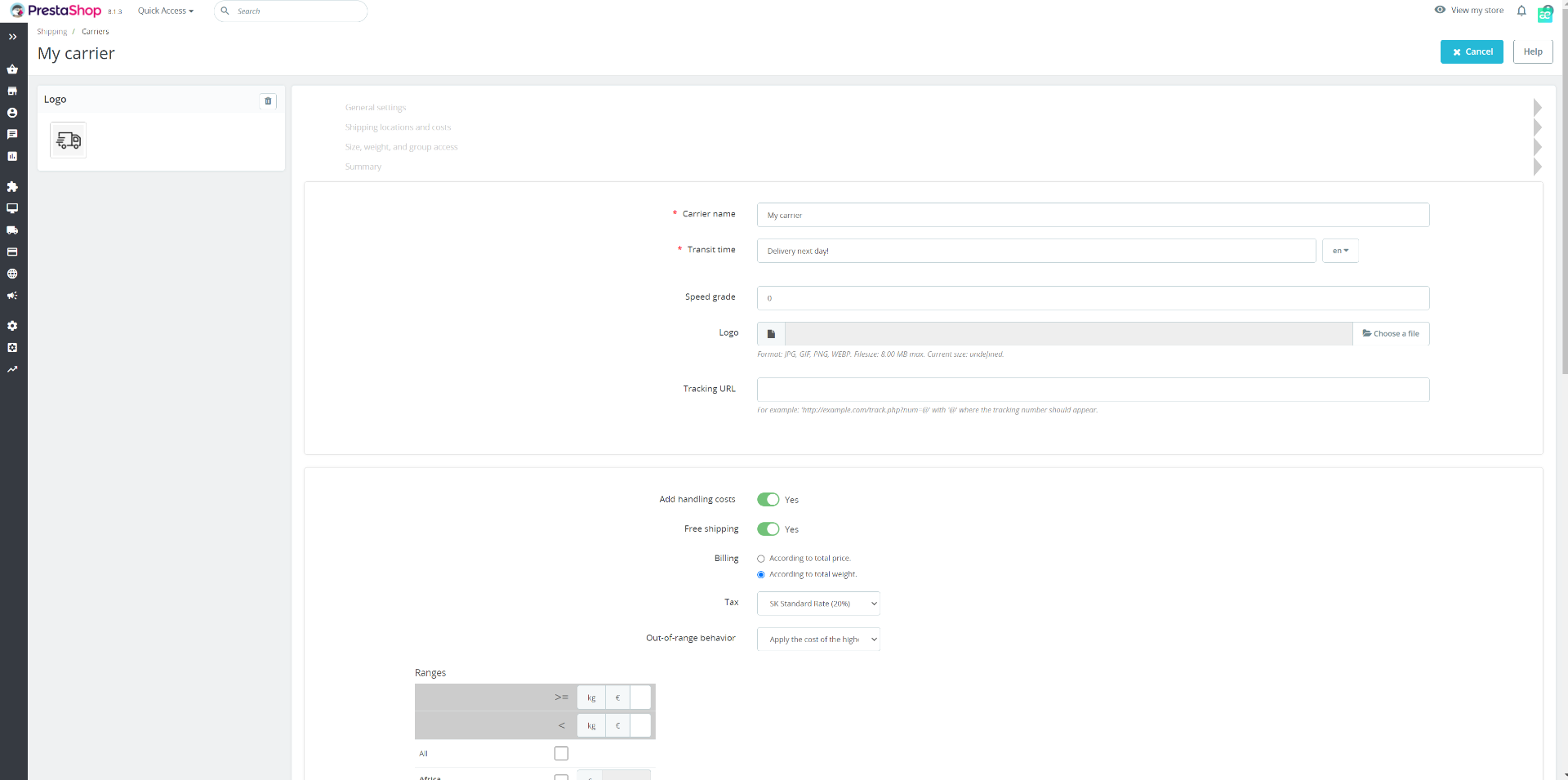Delete the carrier logo with trash icon
1568x780 pixels.
(268, 101)
